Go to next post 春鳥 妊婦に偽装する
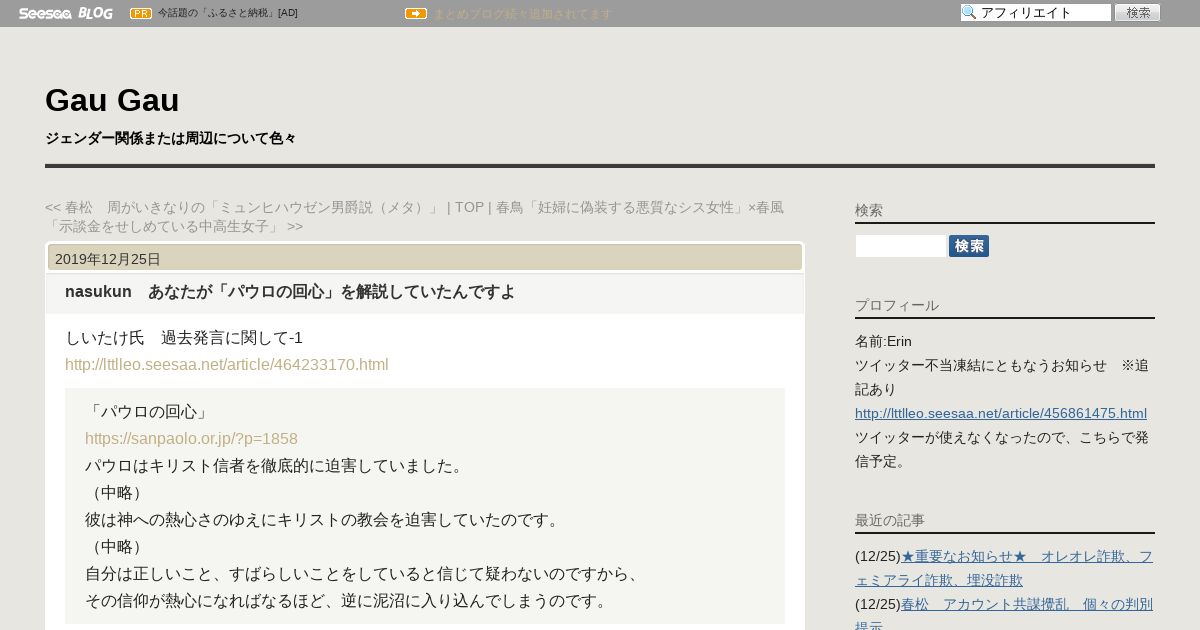1200x630 pixels. point(415,217)
